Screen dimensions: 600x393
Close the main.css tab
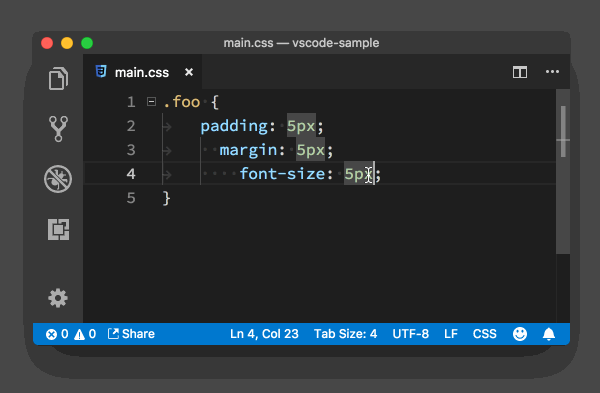(x=189, y=72)
